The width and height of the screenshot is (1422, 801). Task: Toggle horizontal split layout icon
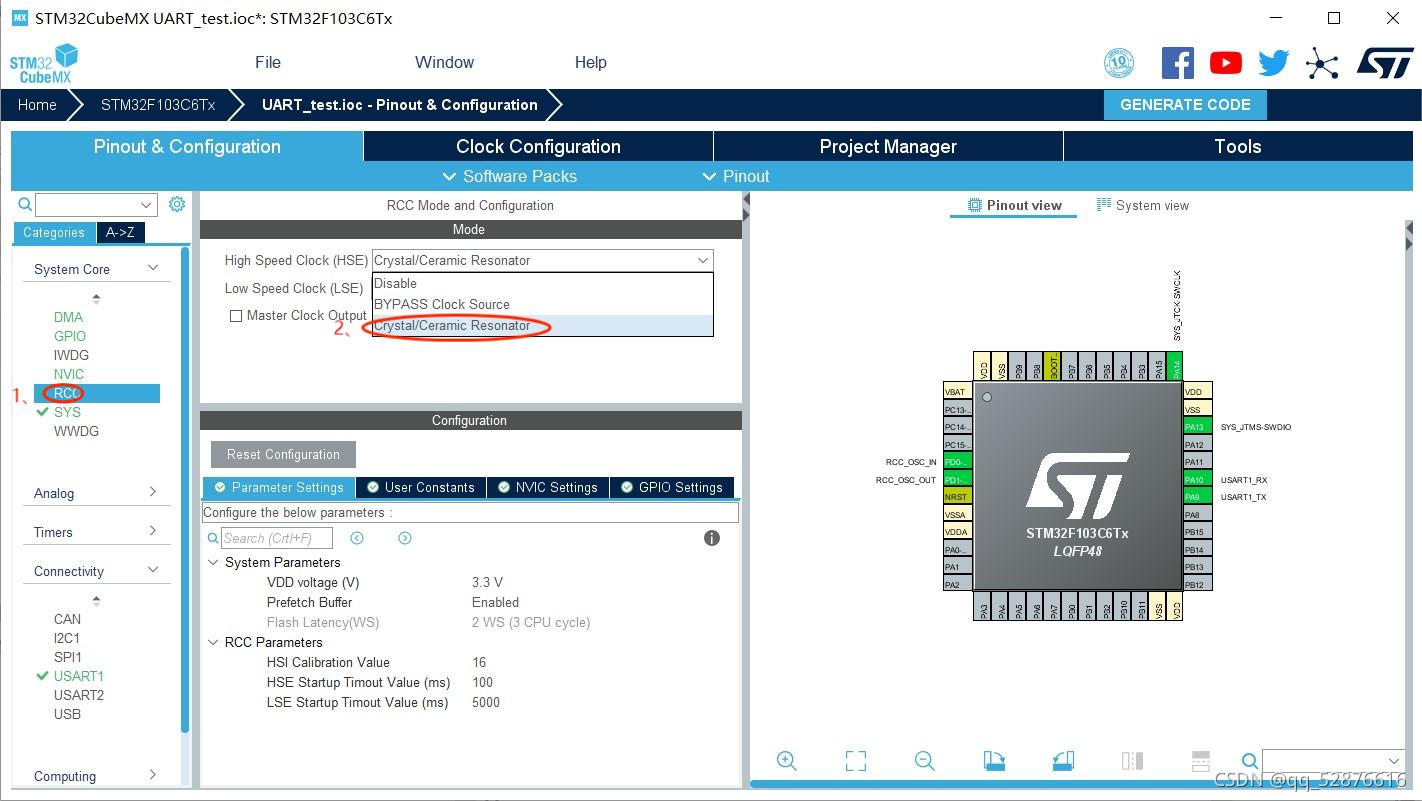[x=1201, y=761]
